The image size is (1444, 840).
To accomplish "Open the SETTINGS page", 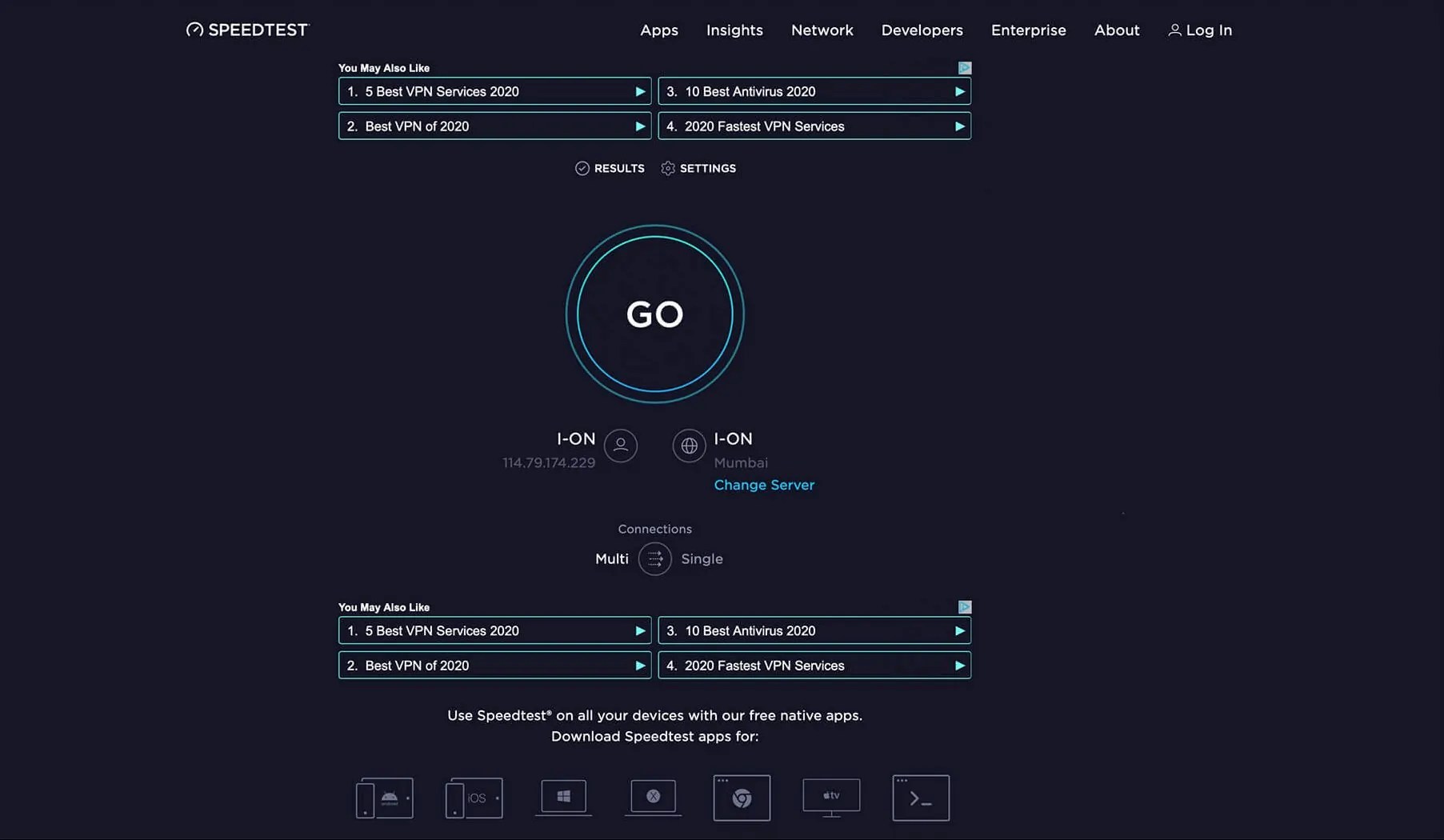I will 698,168.
